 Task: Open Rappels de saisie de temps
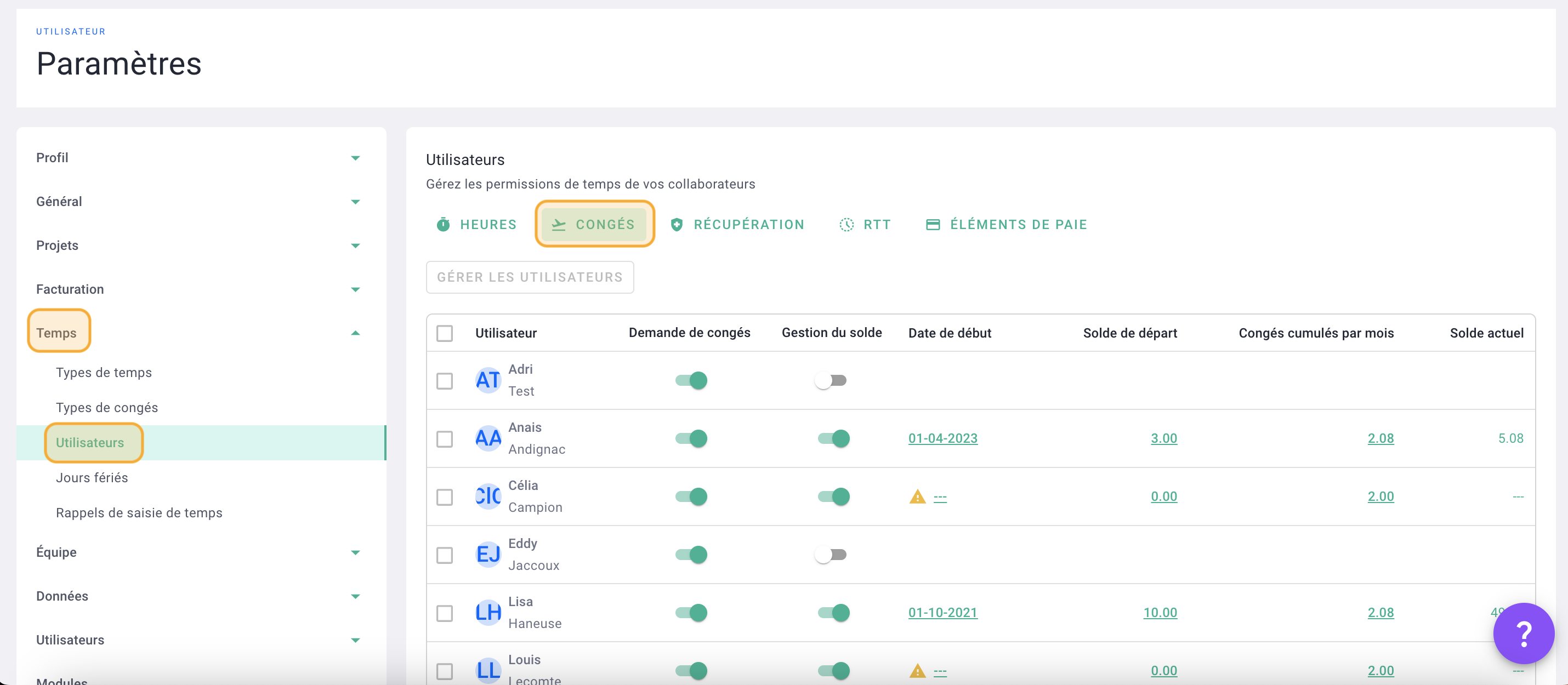coord(139,513)
